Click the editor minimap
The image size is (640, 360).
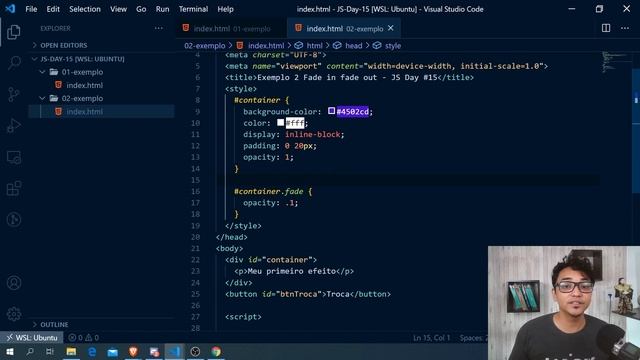pyautogui.click(x=615, y=63)
